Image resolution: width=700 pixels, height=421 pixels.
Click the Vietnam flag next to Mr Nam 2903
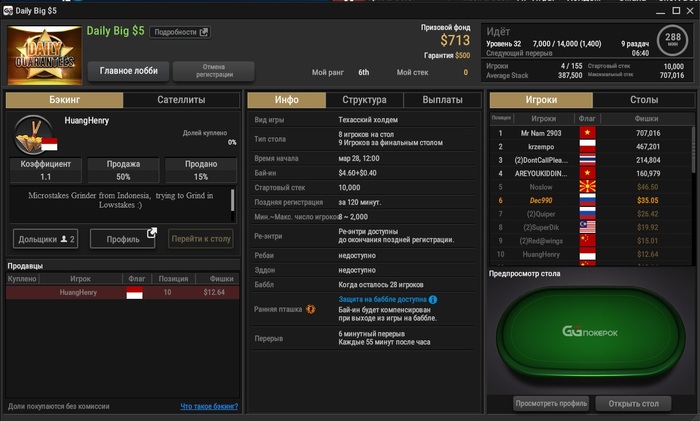[587, 133]
